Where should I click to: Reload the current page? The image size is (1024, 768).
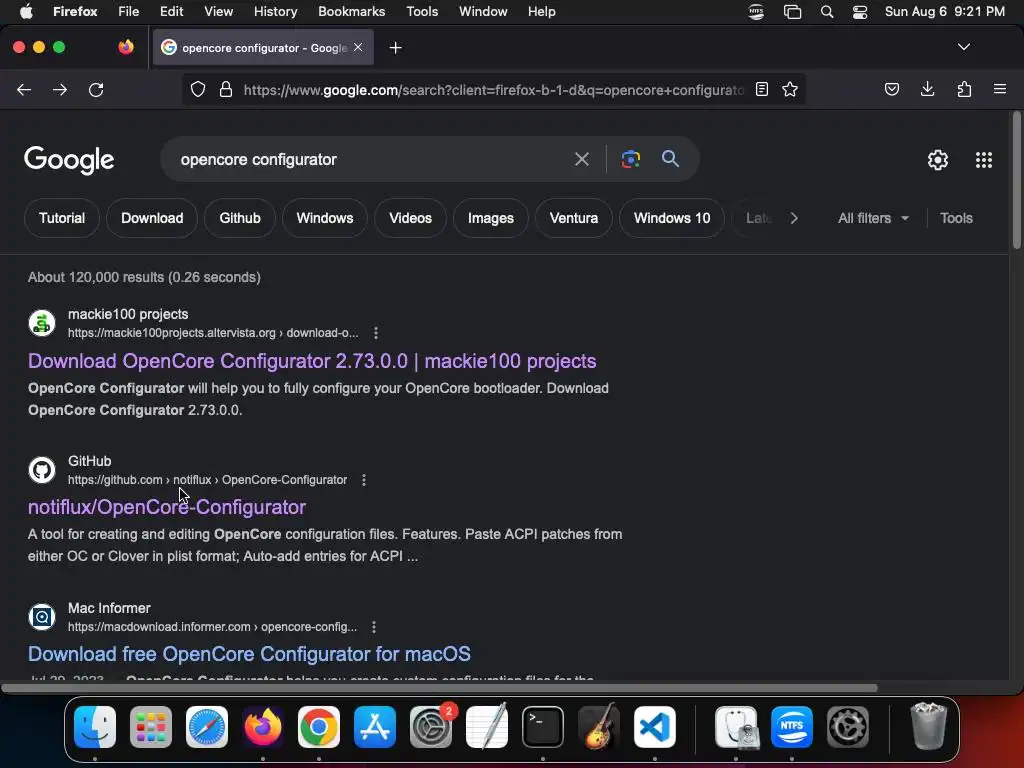tap(96, 89)
